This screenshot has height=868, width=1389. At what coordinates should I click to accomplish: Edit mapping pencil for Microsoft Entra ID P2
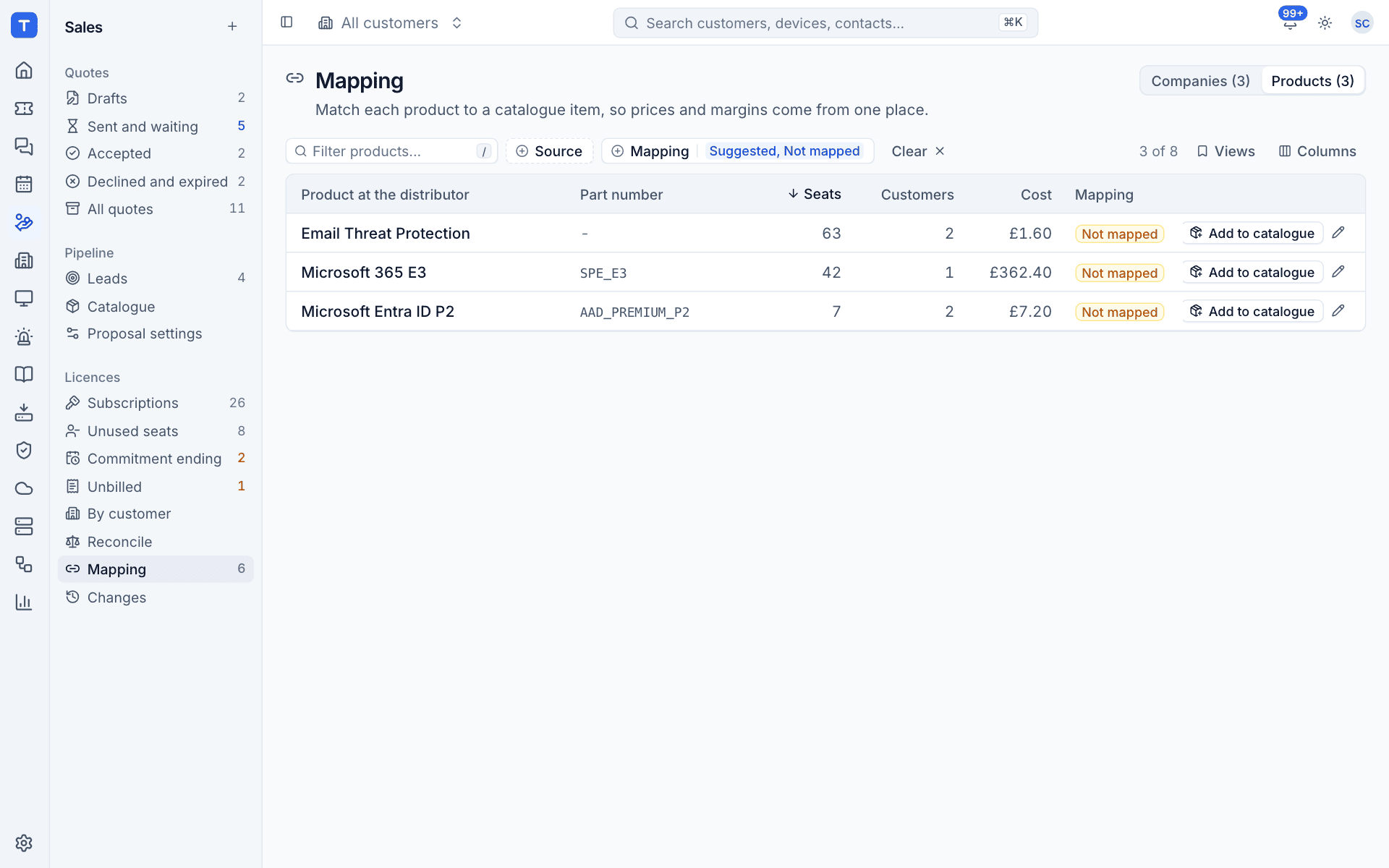tap(1338, 311)
